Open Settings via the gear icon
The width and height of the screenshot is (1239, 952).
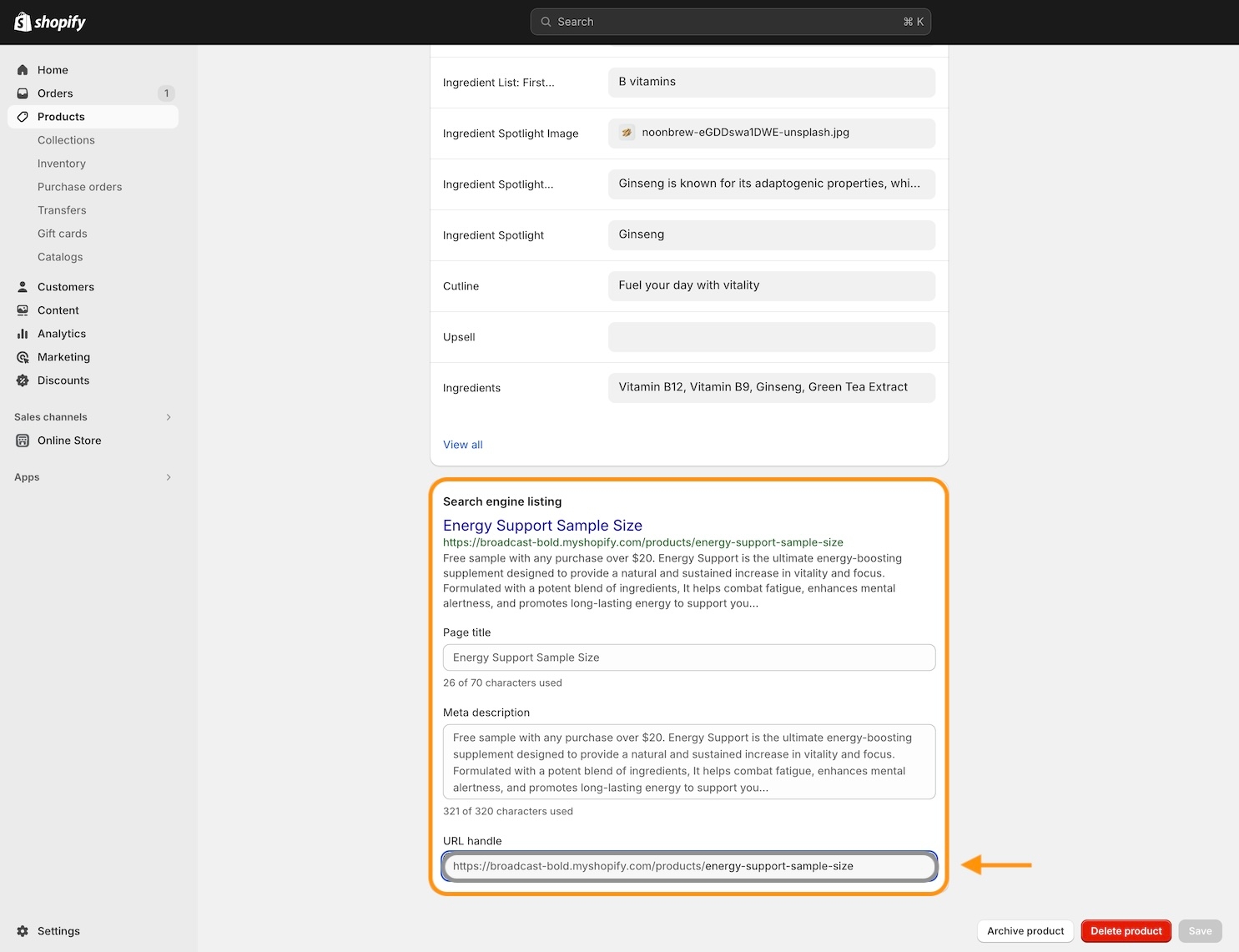coord(23,931)
